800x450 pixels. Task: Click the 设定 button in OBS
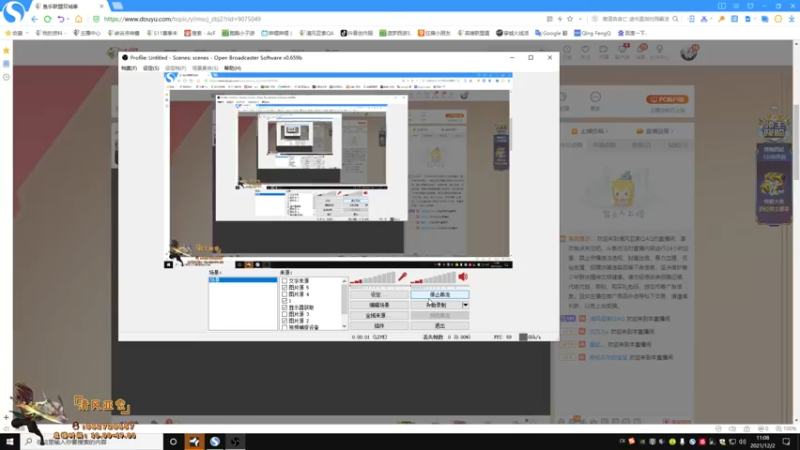[379, 295]
